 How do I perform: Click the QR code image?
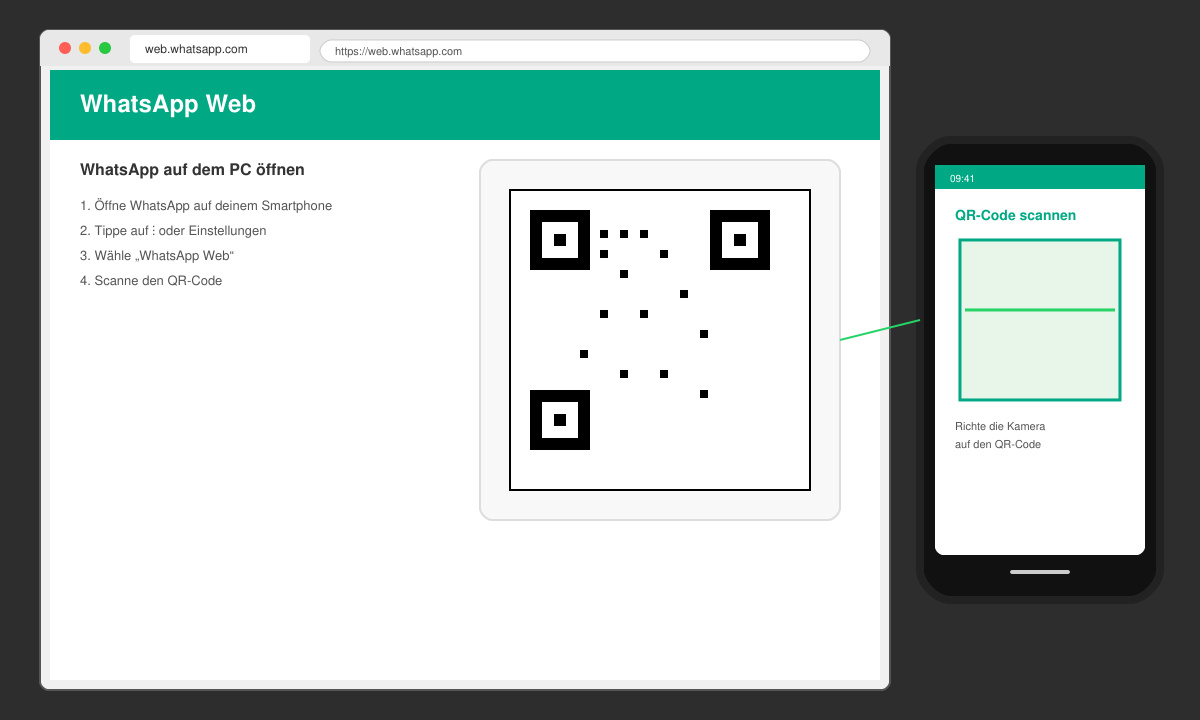point(660,340)
